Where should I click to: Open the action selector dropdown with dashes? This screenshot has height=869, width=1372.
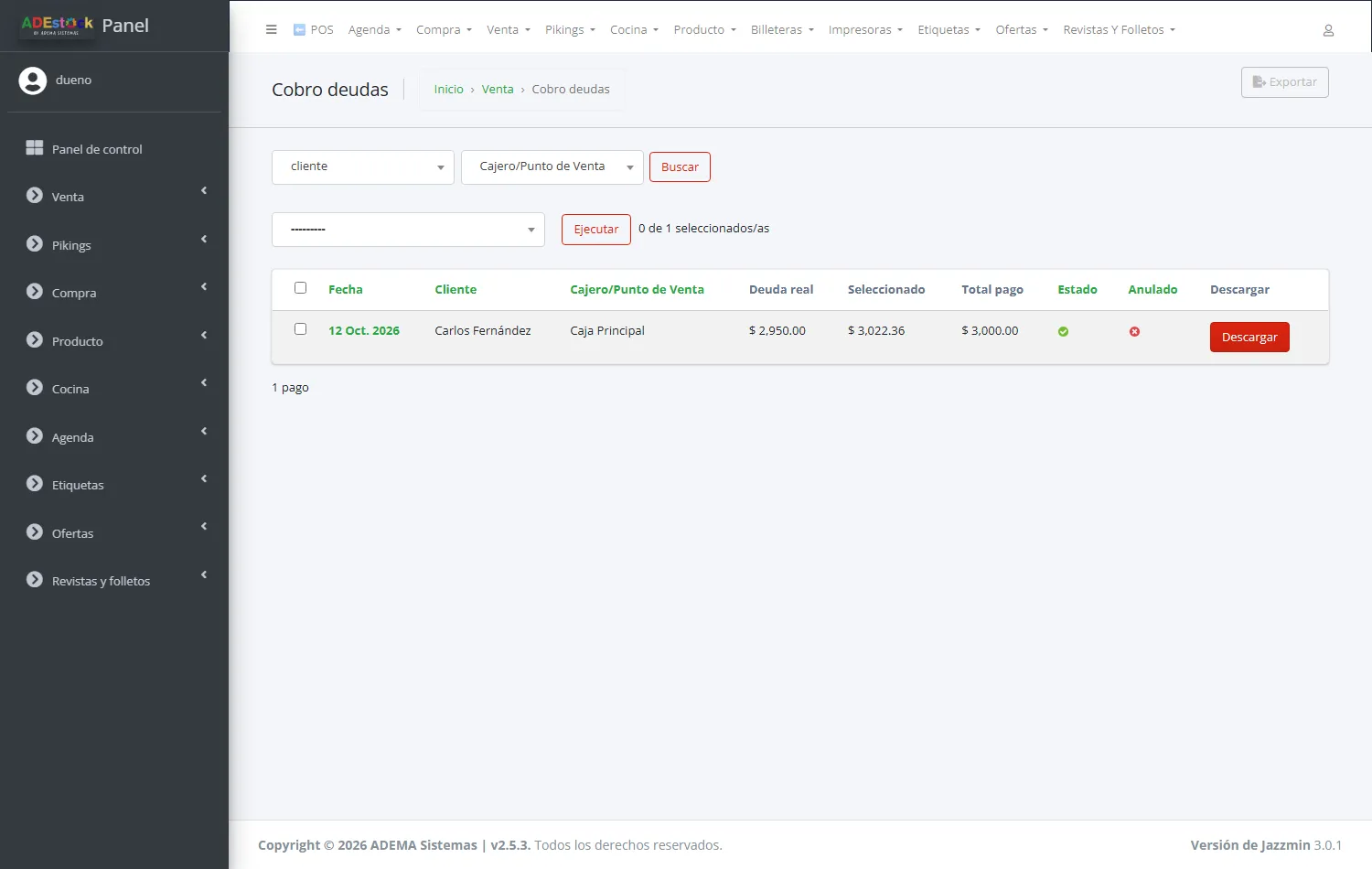[408, 230]
